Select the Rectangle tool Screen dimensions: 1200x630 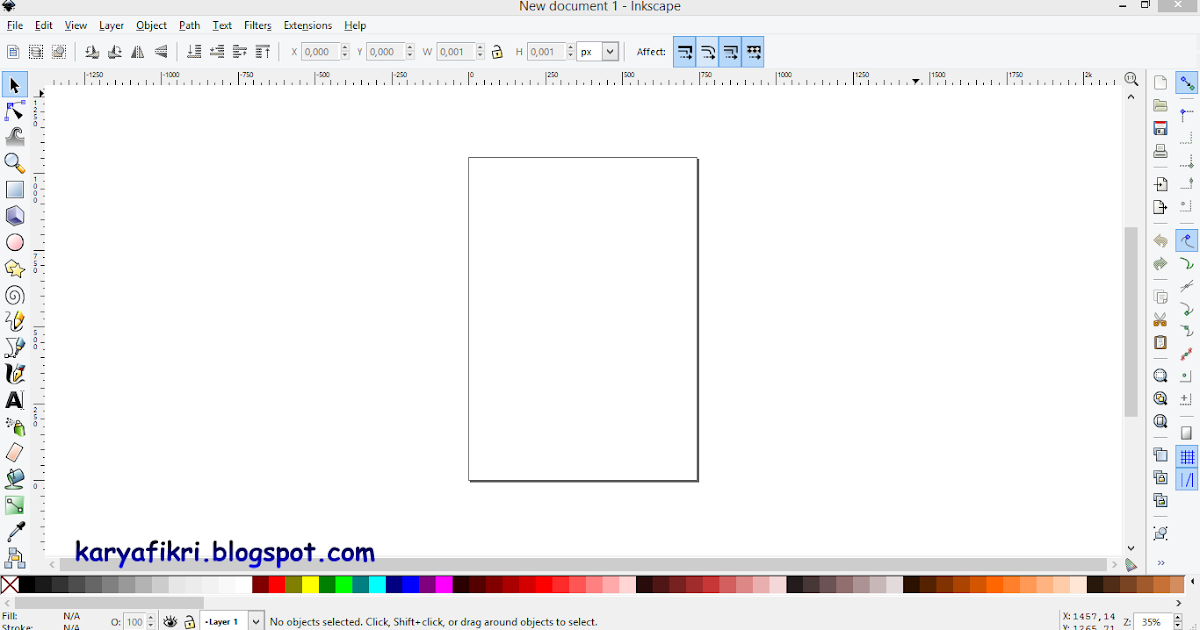click(15, 189)
